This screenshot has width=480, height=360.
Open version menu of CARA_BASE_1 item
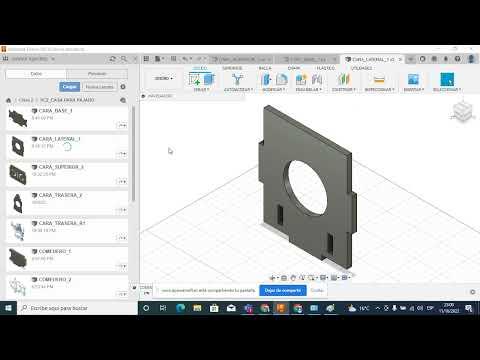tap(122, 125)
